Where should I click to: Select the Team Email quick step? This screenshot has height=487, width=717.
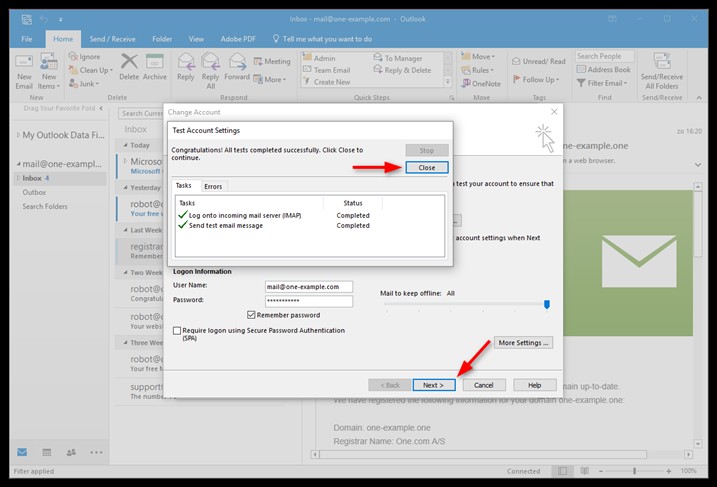tap(326, 70)
